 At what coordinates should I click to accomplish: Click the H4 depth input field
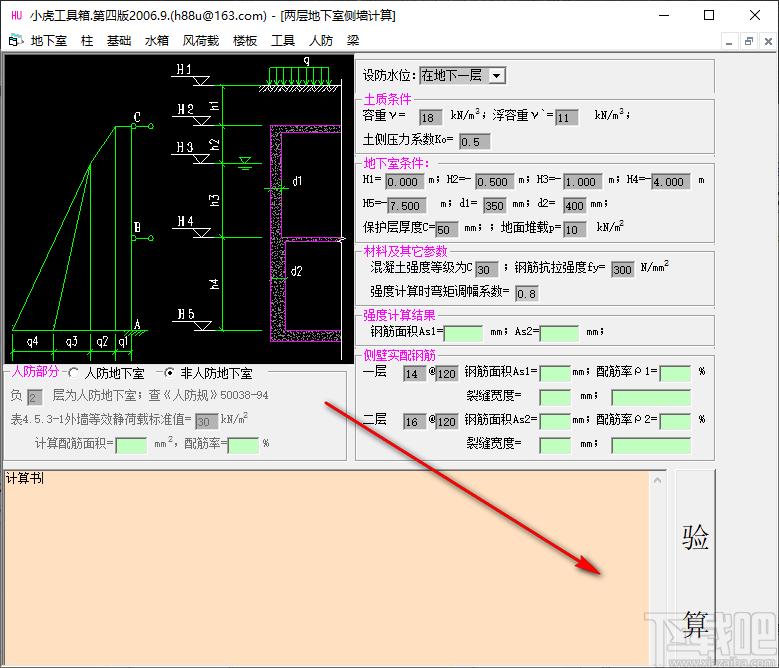pyautogui.click(x=671, y=182)
